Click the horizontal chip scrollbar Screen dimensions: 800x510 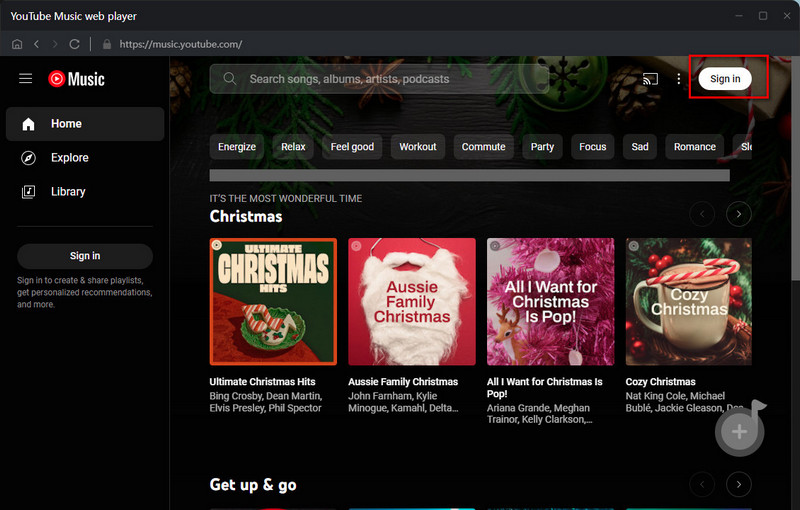[x=469, y=175]
